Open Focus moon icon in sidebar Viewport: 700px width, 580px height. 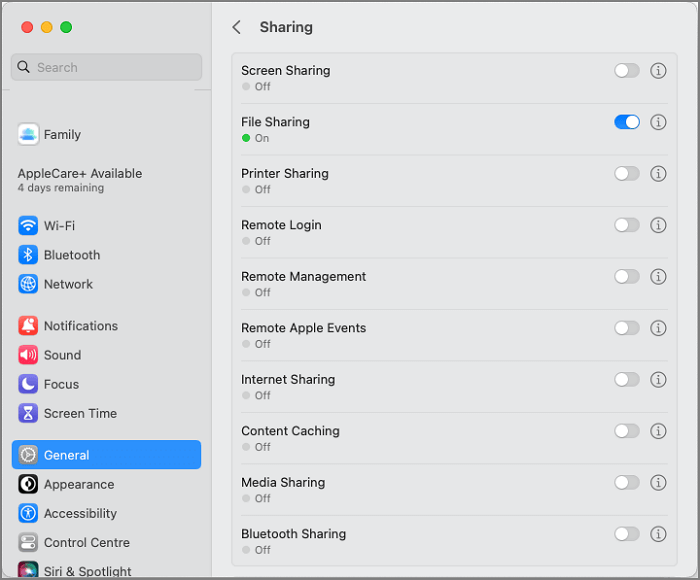(28, 384)
